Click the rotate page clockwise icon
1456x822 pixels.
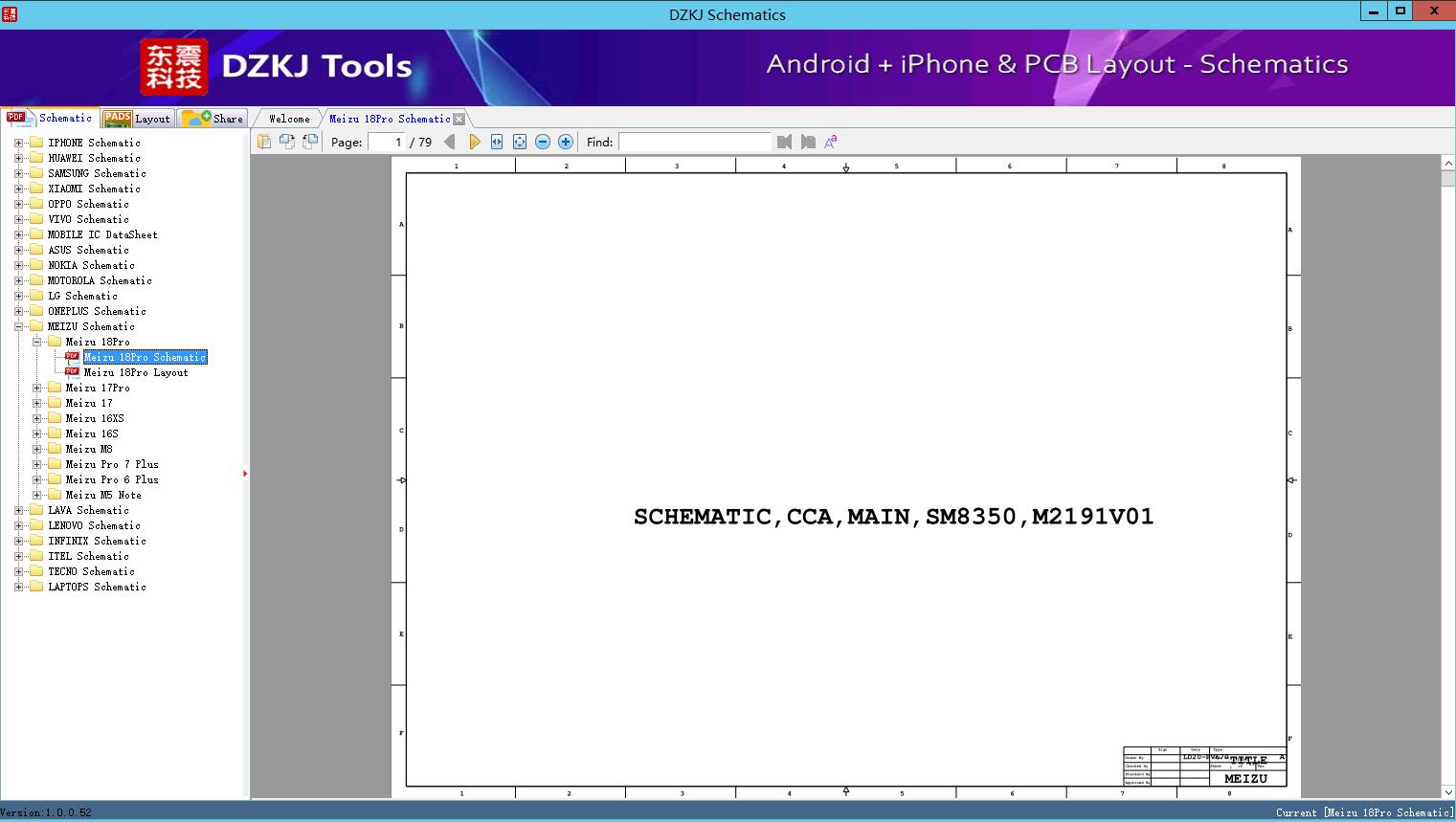point(310,142)
